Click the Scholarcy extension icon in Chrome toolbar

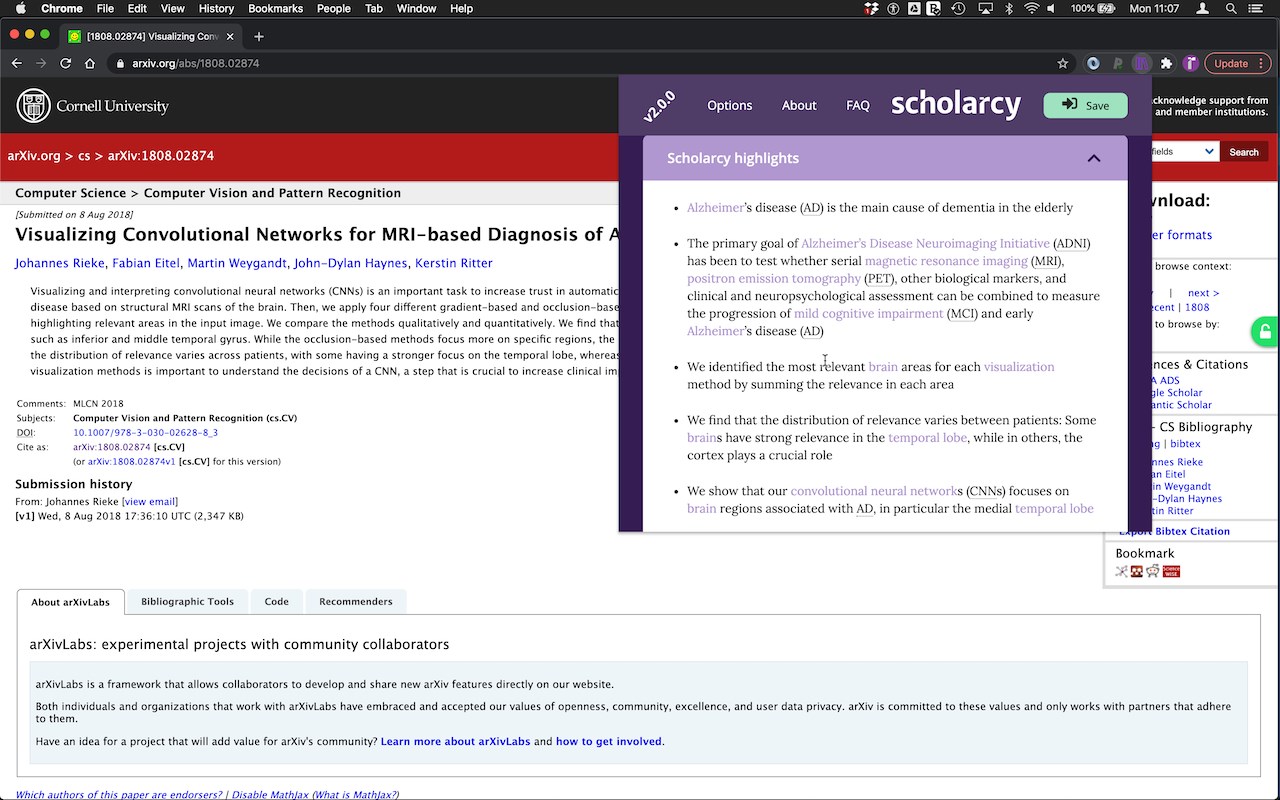(x=1141, y=63)
